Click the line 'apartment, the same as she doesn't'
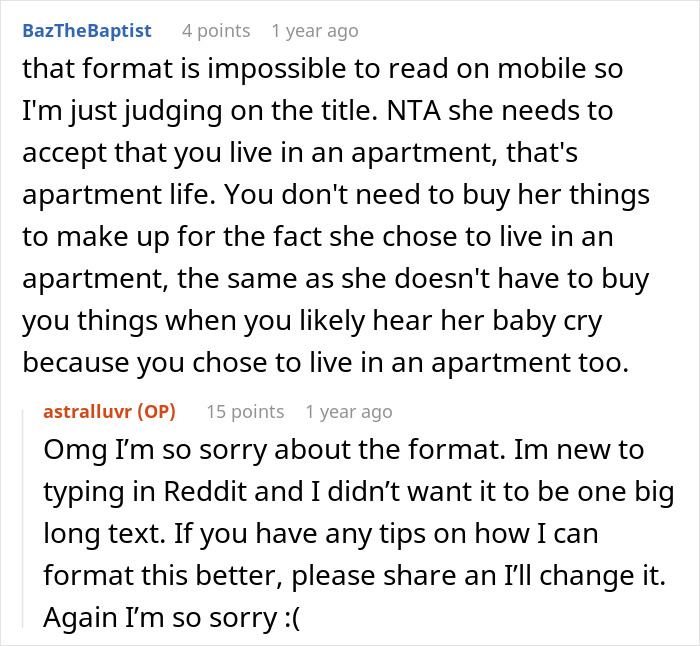 click(x=336, y=279)
